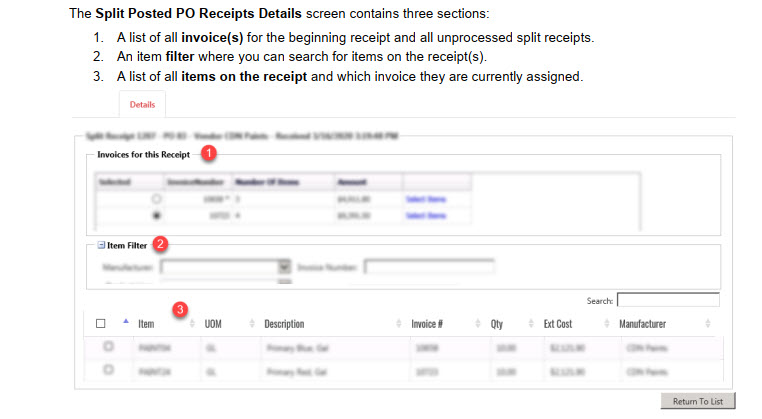Open the Manufacturer dropdown list
The width and height of the screenshot is (762, 419).
click(284, 267)
